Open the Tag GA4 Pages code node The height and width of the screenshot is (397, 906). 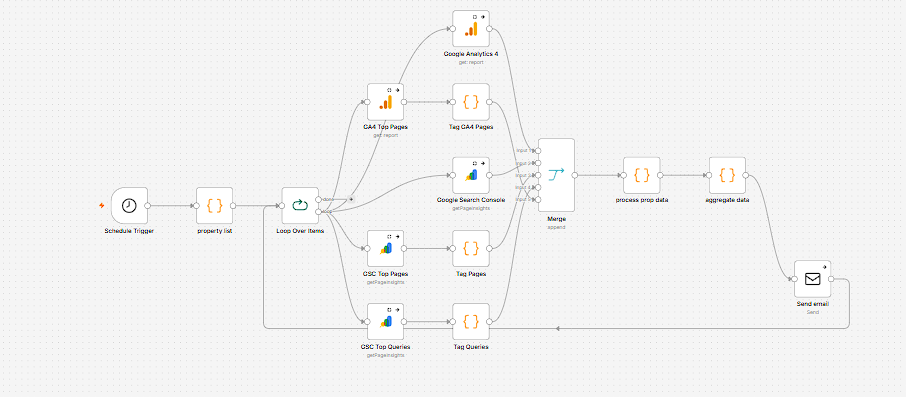point(471,102)
